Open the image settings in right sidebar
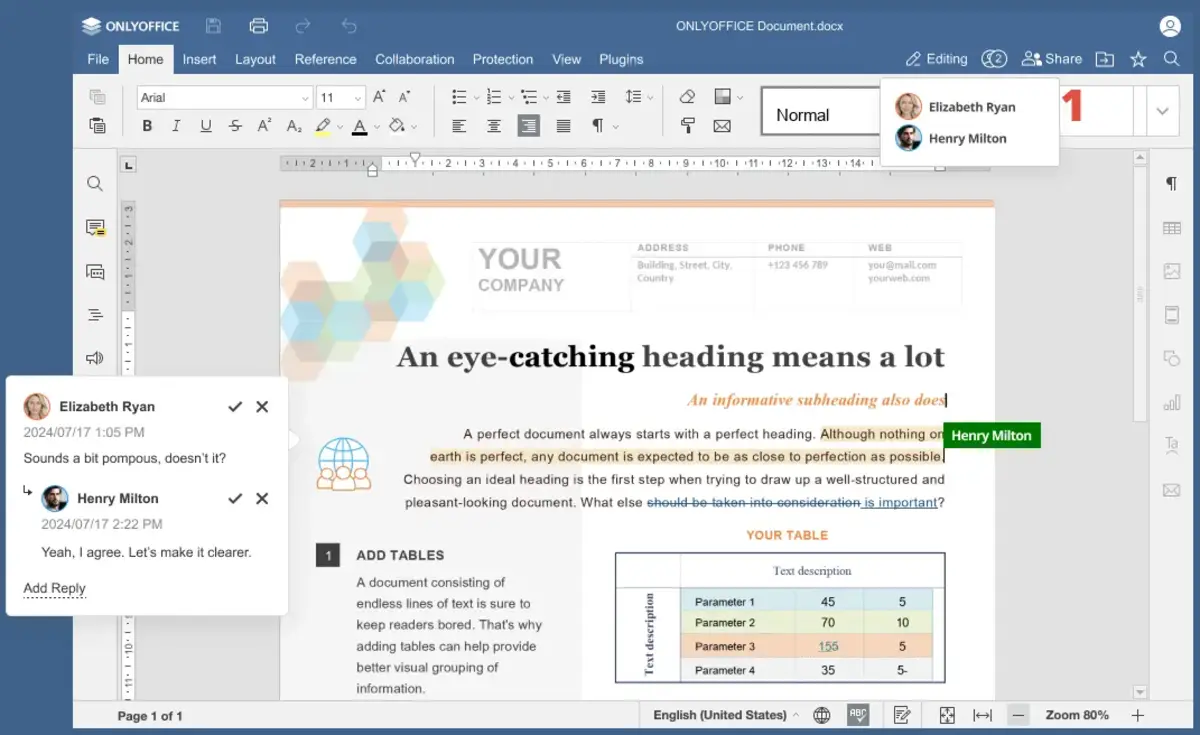 point(1171,271)
